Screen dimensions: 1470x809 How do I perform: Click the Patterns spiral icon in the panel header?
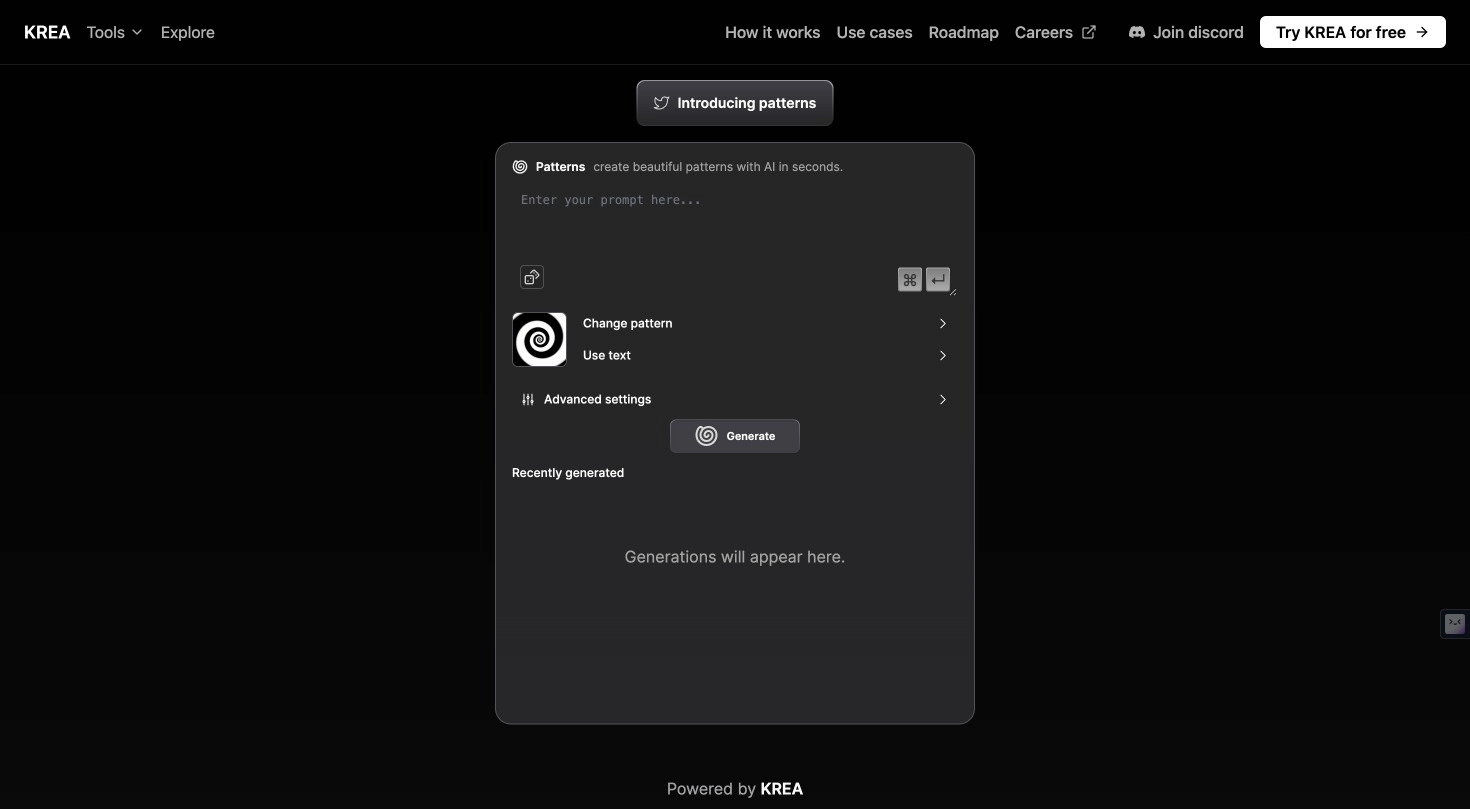[520, 167]
